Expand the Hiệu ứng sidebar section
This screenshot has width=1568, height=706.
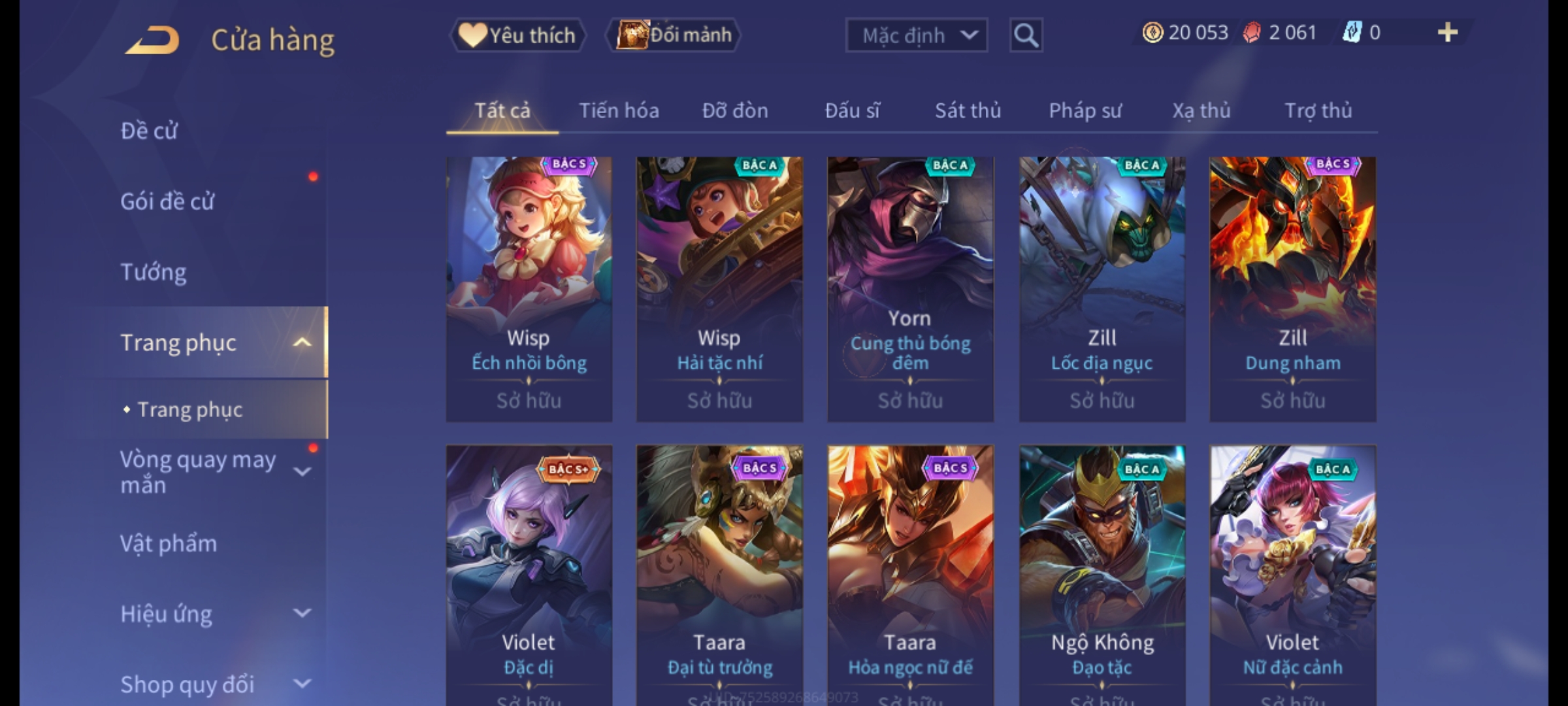tap(302, 613)
